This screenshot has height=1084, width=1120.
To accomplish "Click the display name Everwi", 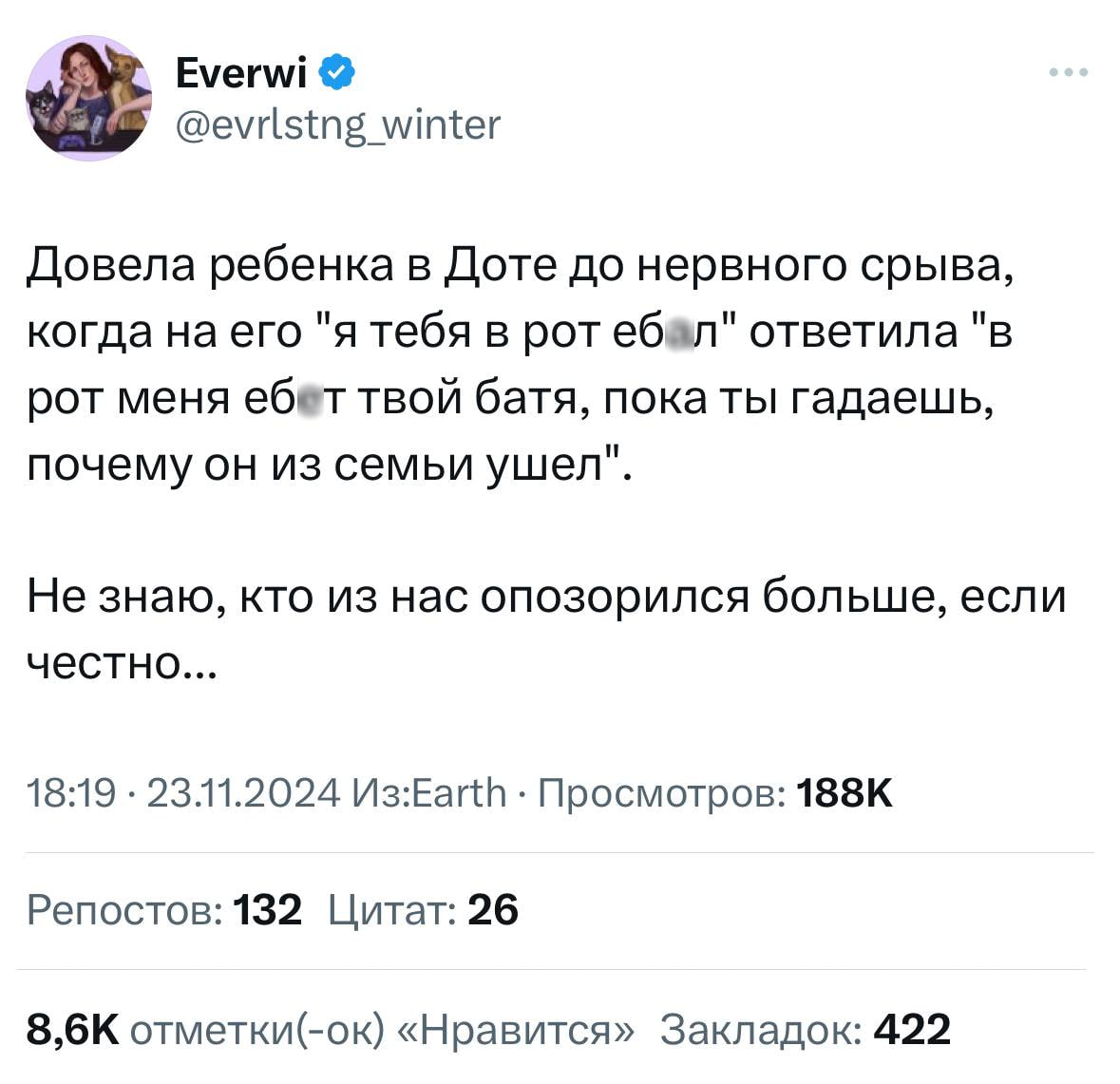I will [242, 72].
